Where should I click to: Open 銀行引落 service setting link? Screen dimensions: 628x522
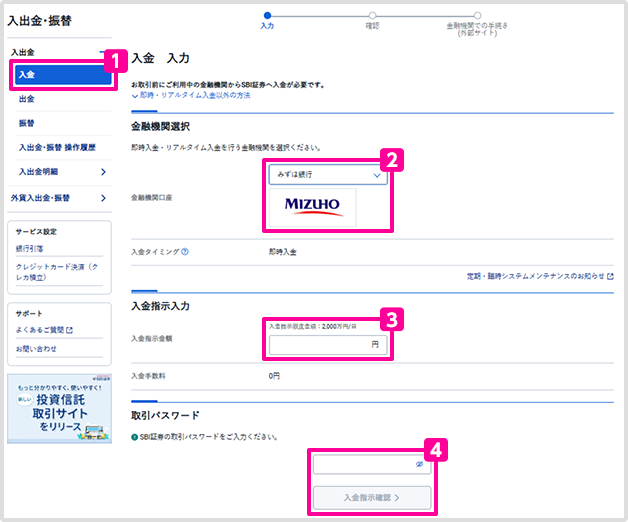(x=29, y=249)
